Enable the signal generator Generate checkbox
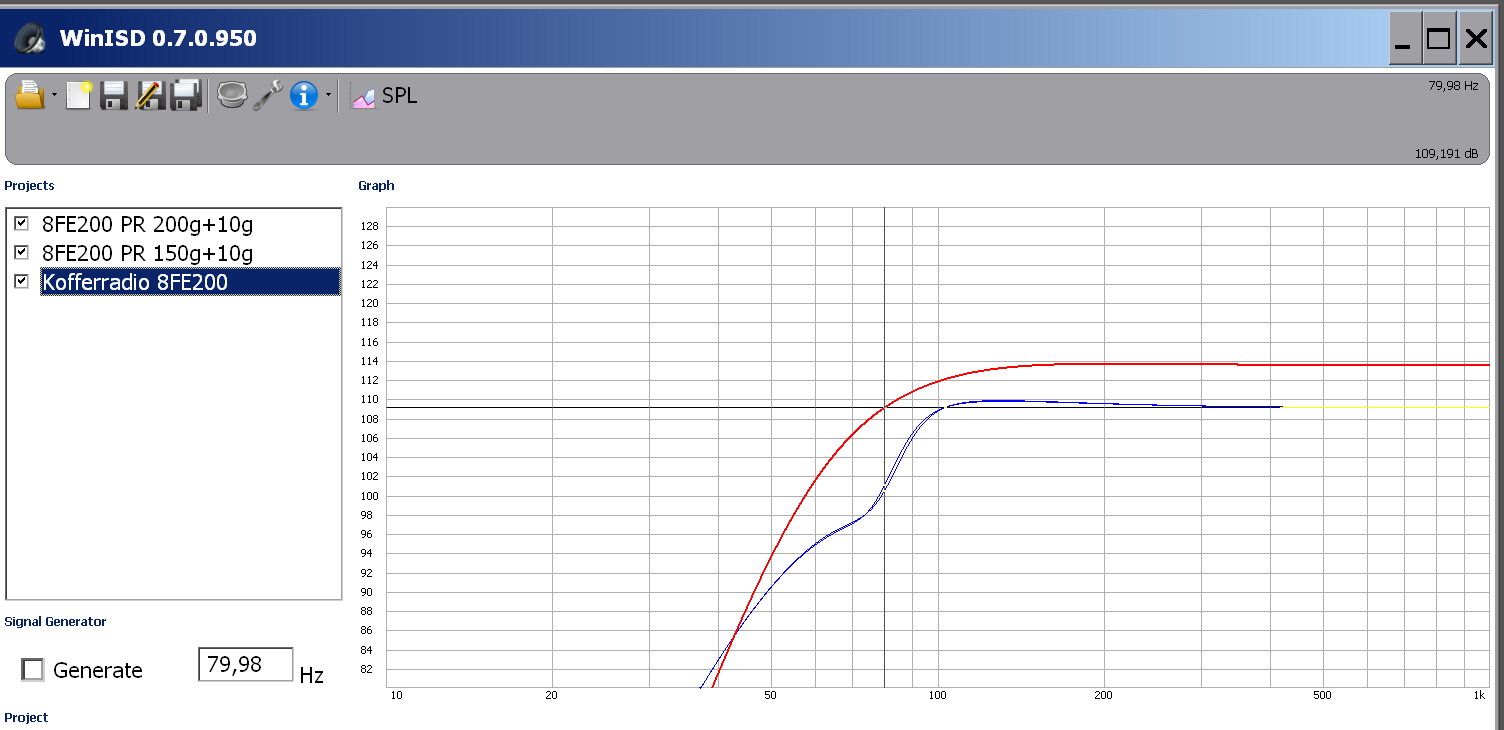Viewport: 1504px width, 730px height. [33, 670]
